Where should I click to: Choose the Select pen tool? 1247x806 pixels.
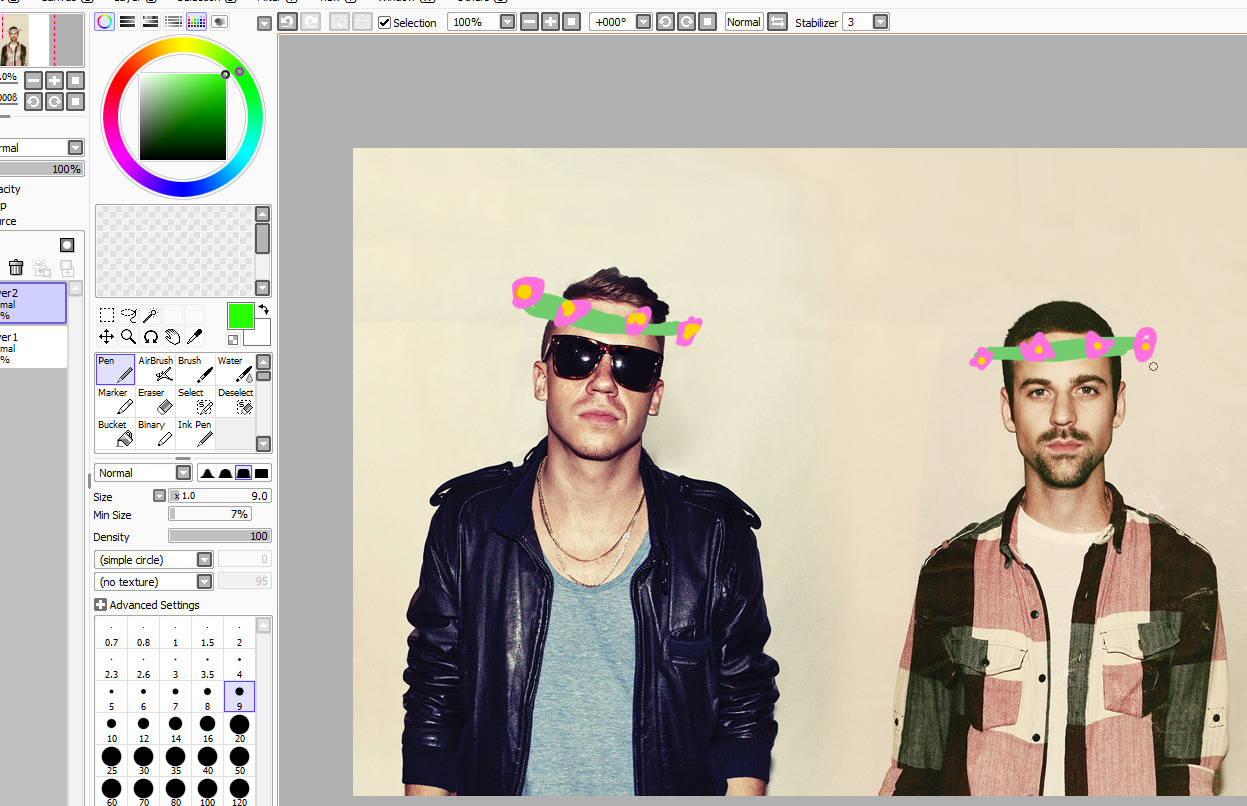pos(196,401)
